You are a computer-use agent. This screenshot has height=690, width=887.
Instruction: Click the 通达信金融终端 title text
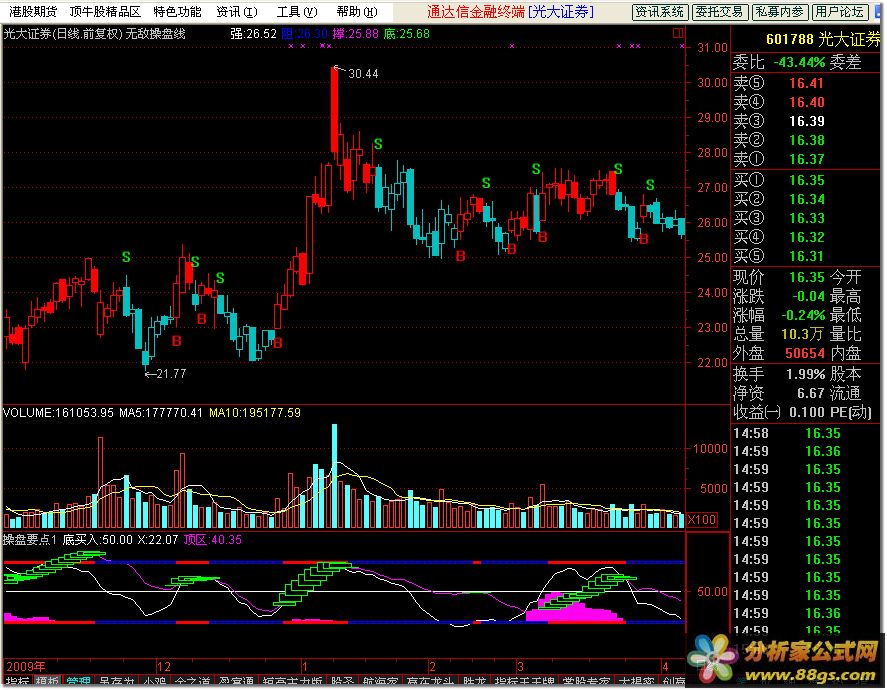475,11
